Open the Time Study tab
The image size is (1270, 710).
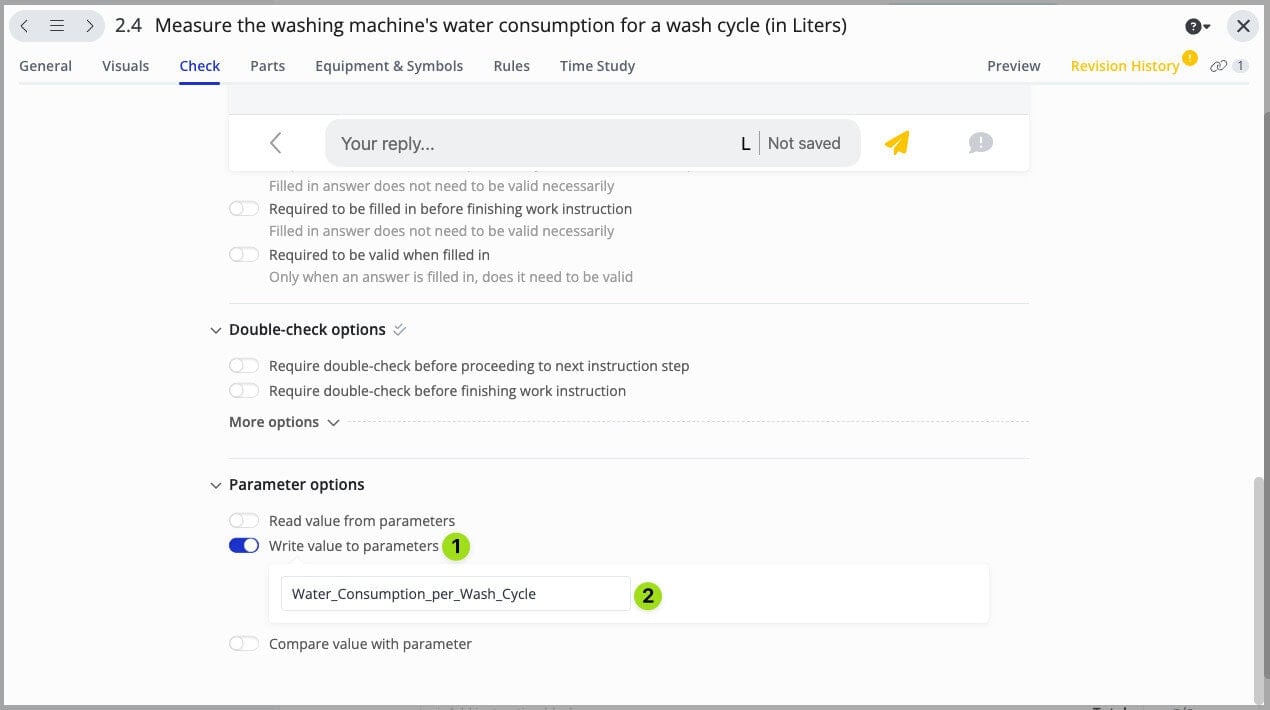[597, 66]
